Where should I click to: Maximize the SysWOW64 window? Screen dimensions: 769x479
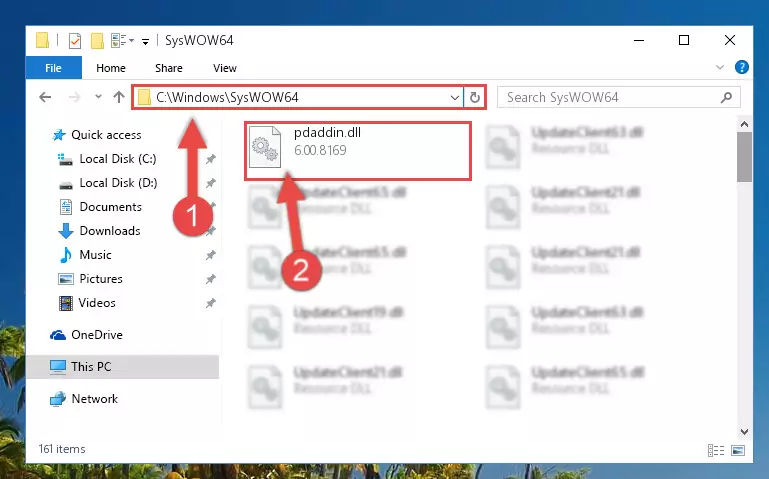click(x=684, y=40)
